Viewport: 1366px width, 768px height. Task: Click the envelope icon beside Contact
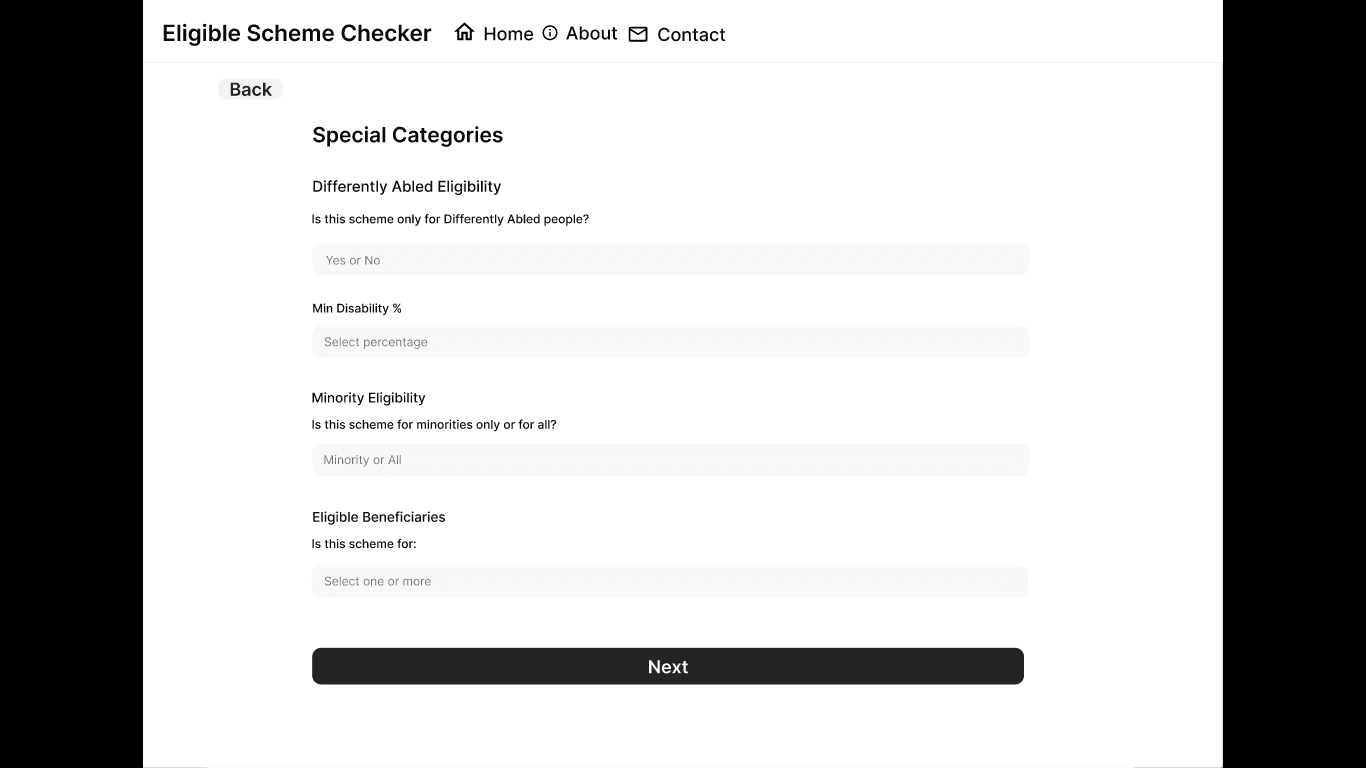pos(638,34)
